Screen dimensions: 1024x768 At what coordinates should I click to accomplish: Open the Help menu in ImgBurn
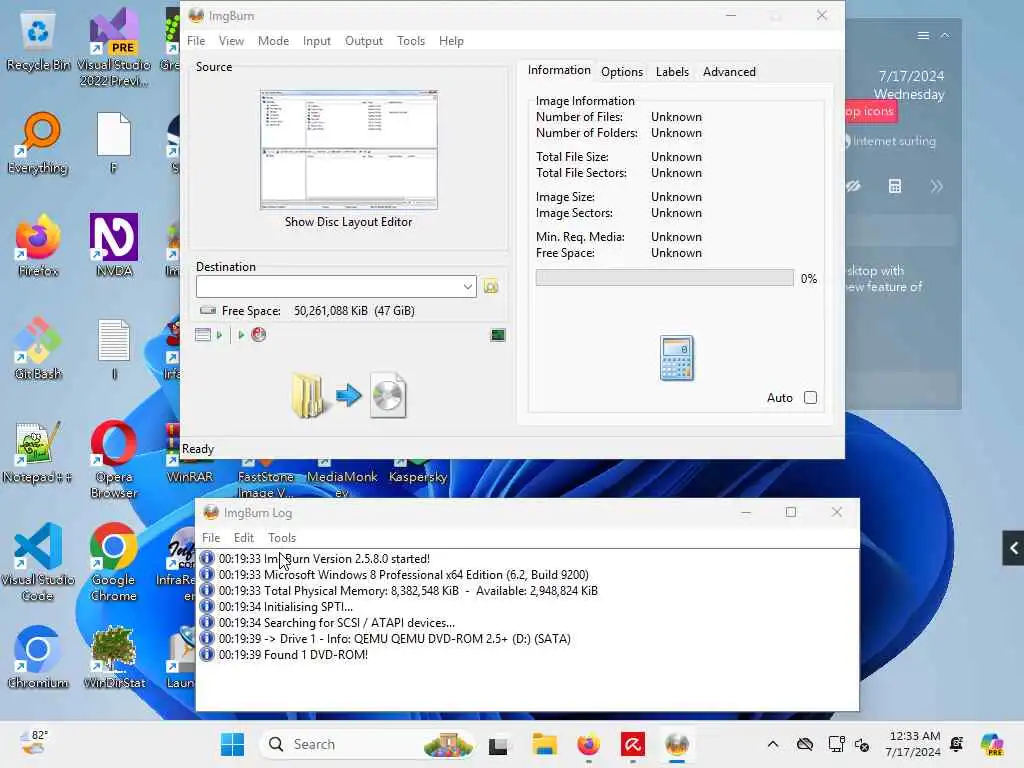451,40
